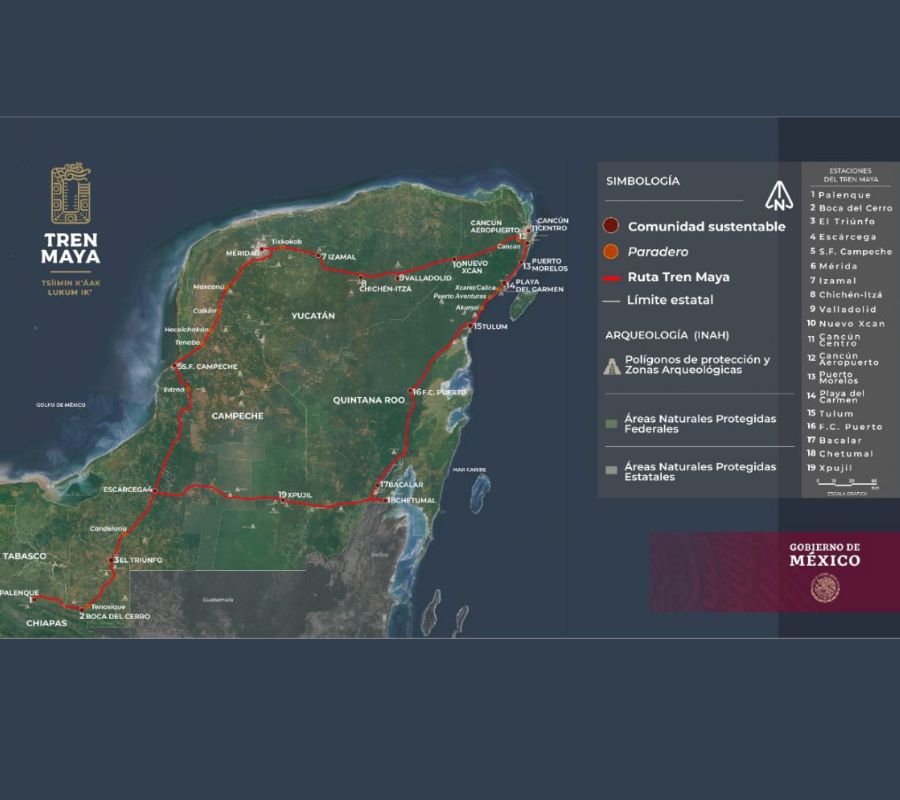This screenshot has height=800, width=900.
Task: Click the VALLADOLID label on the map
Action: [428, 278]
